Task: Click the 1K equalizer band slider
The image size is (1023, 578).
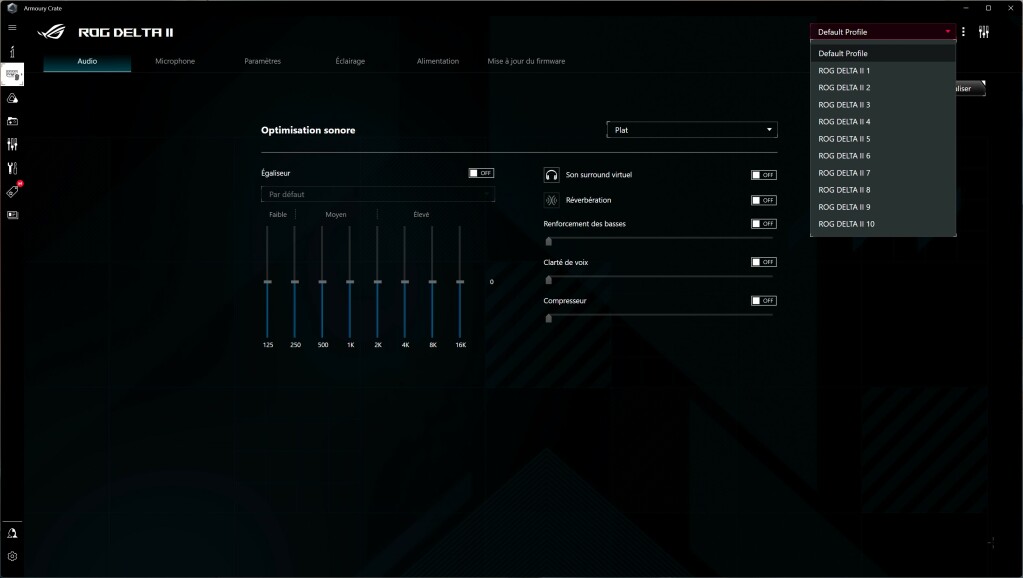Action: (350, 282)
